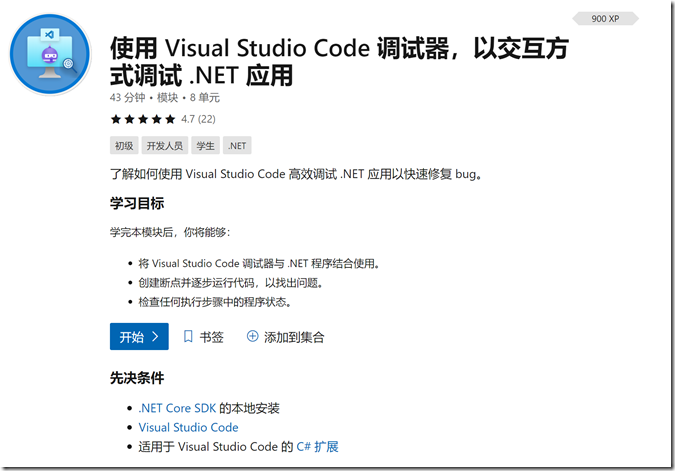The height and width of the screenshot is (471, 675).
Task: Click the 检查任何执行步骤中的程序状态 bullet
Action: (215, 302)
